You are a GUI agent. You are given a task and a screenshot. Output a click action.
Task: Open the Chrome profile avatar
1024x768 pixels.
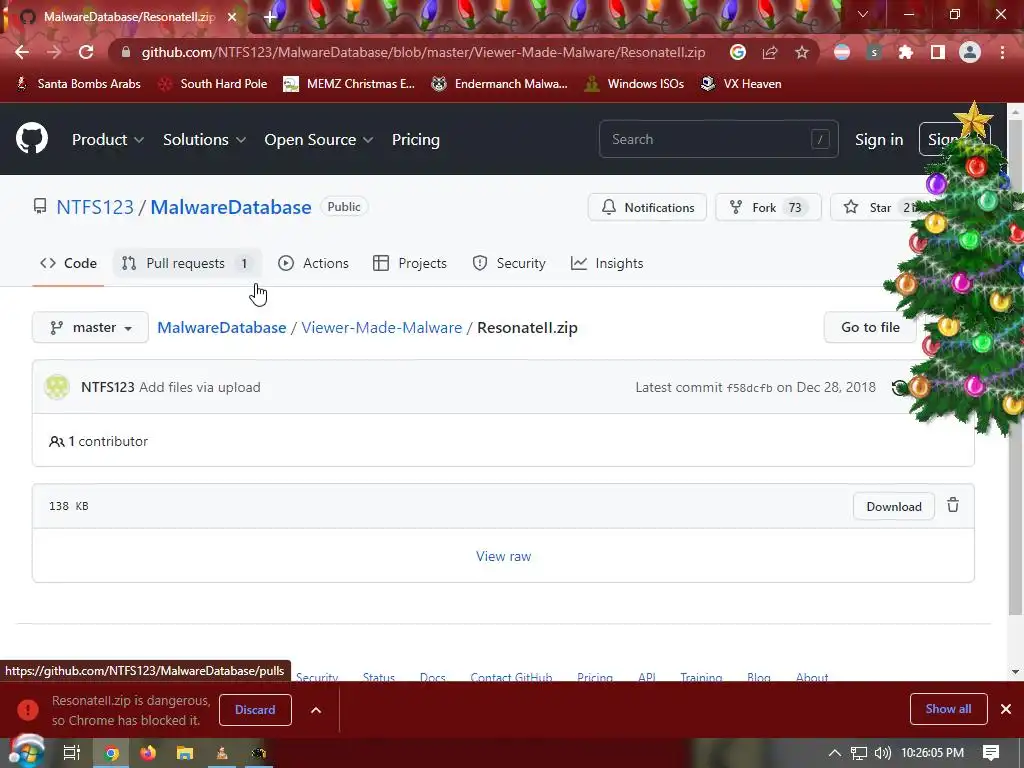tap(970, 52)
